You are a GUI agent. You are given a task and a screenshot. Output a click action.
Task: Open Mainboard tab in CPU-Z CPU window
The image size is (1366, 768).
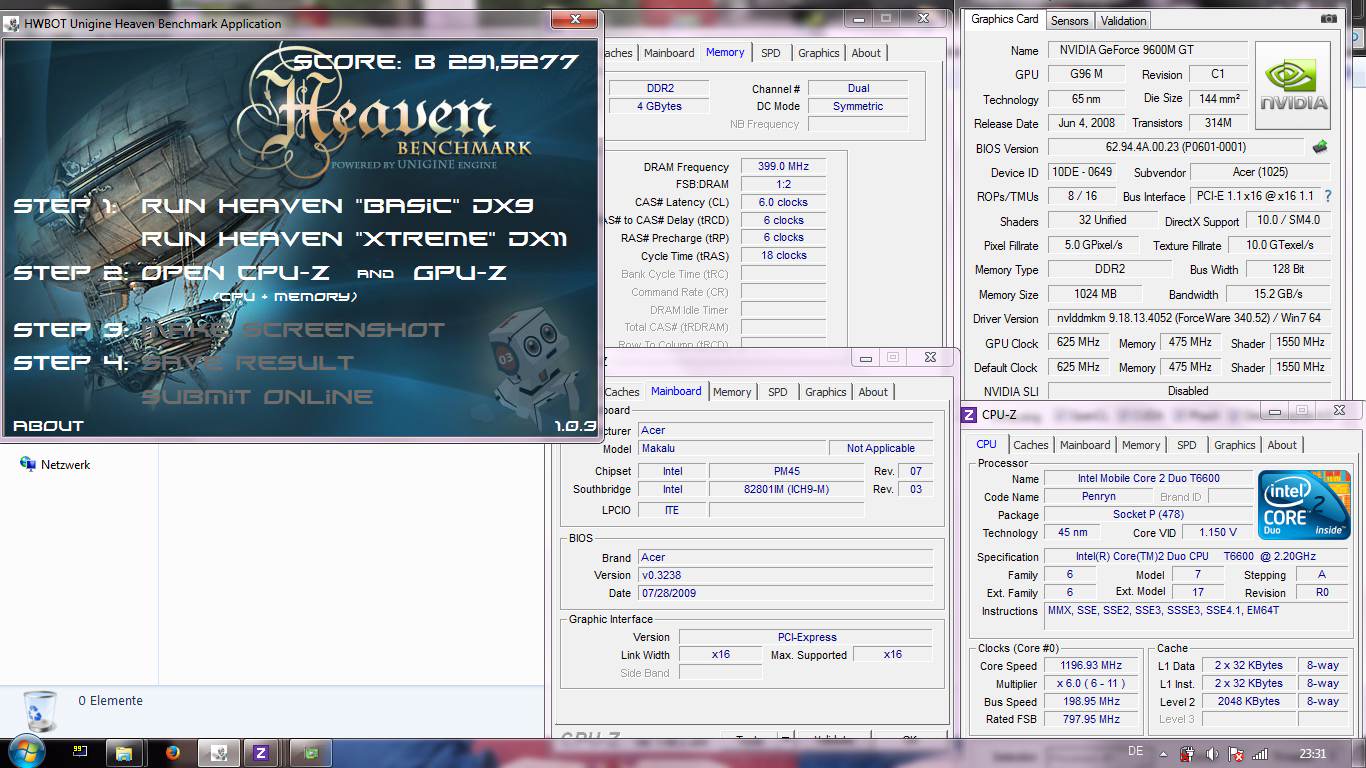(x=1085, y=445)
